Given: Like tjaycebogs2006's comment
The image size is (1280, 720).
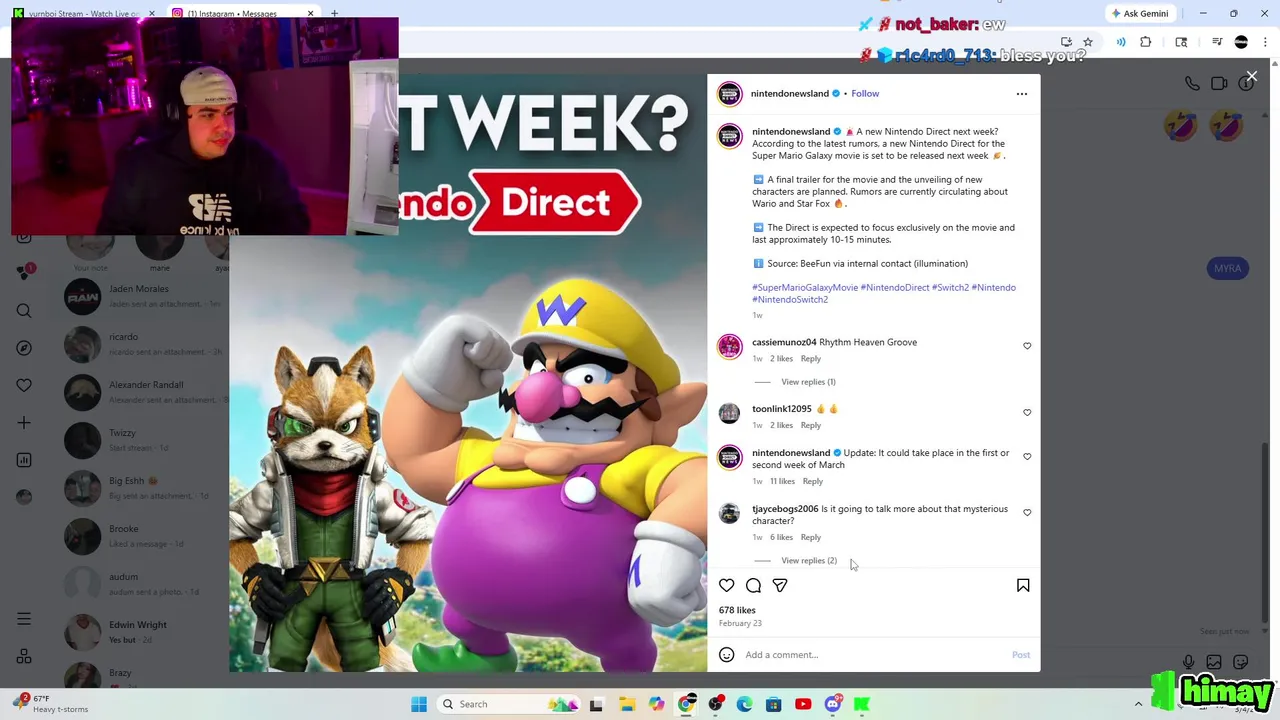Looking at the screenshot, I should coord(1027,512).
